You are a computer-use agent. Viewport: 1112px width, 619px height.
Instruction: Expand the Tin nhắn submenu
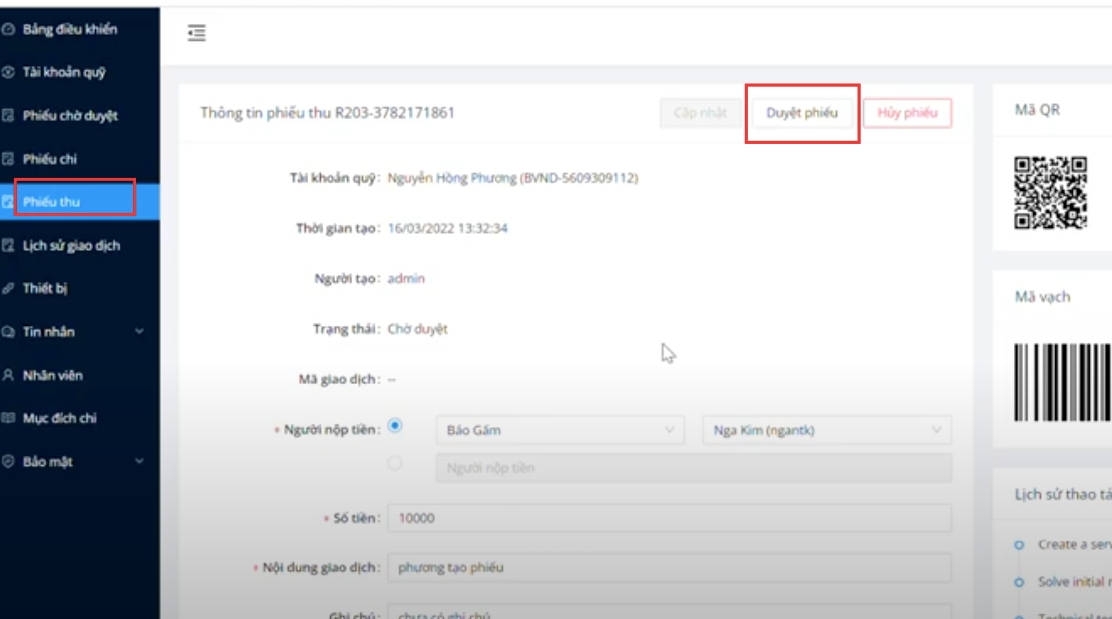[139, 332]
